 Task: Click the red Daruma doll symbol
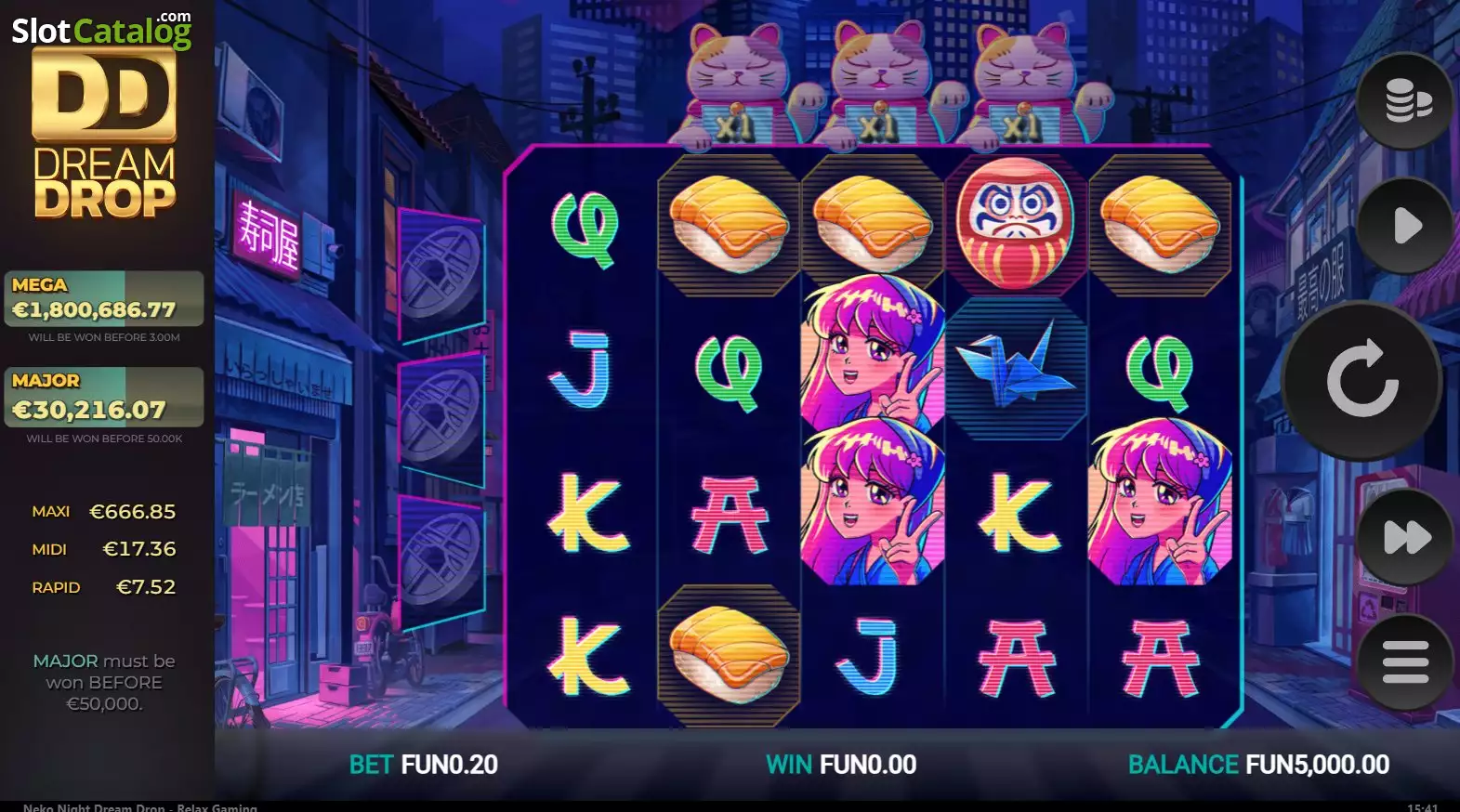click(x=1016, y=223)
